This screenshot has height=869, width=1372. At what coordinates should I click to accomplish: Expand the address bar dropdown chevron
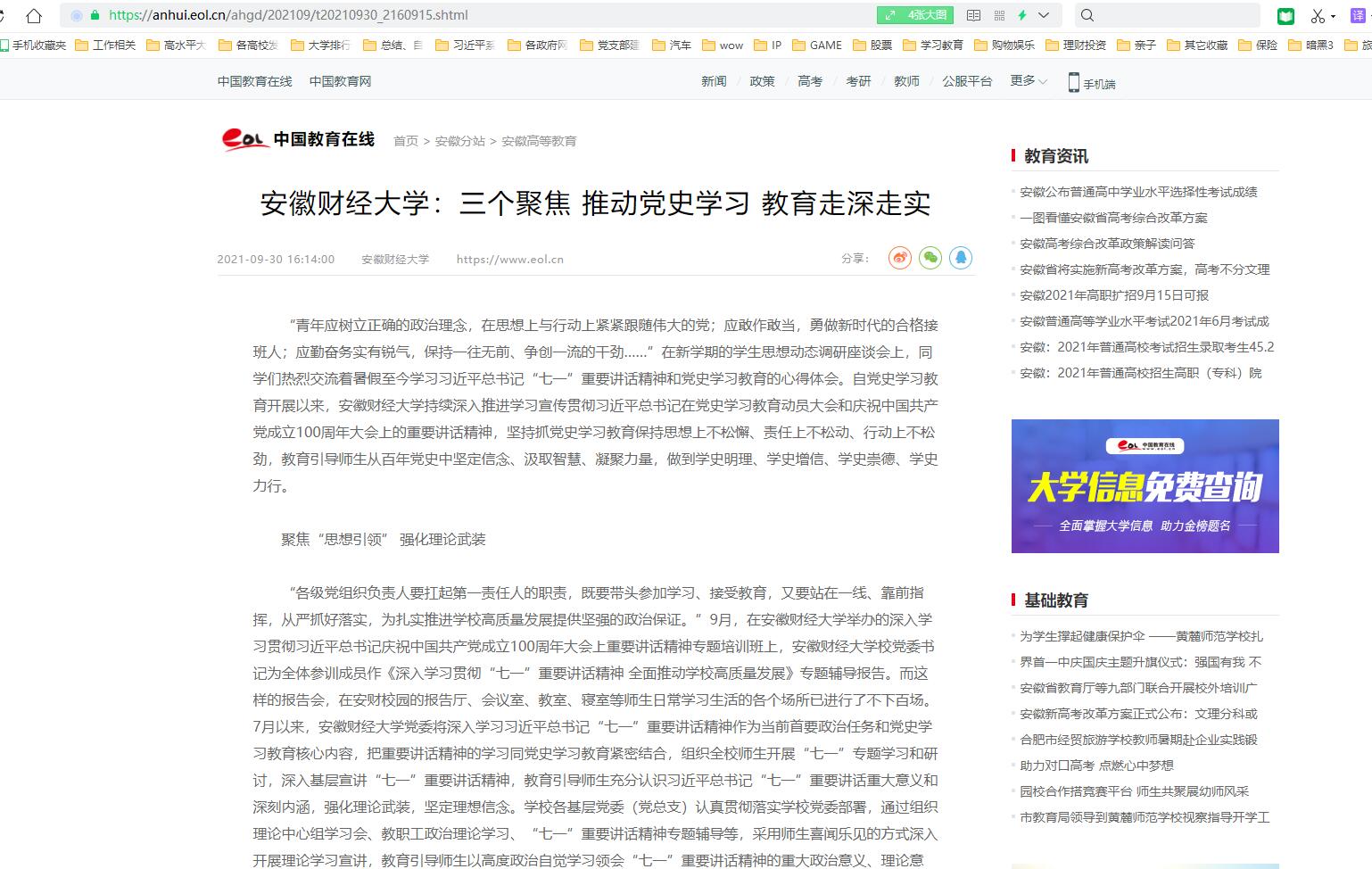(1044, 15)
